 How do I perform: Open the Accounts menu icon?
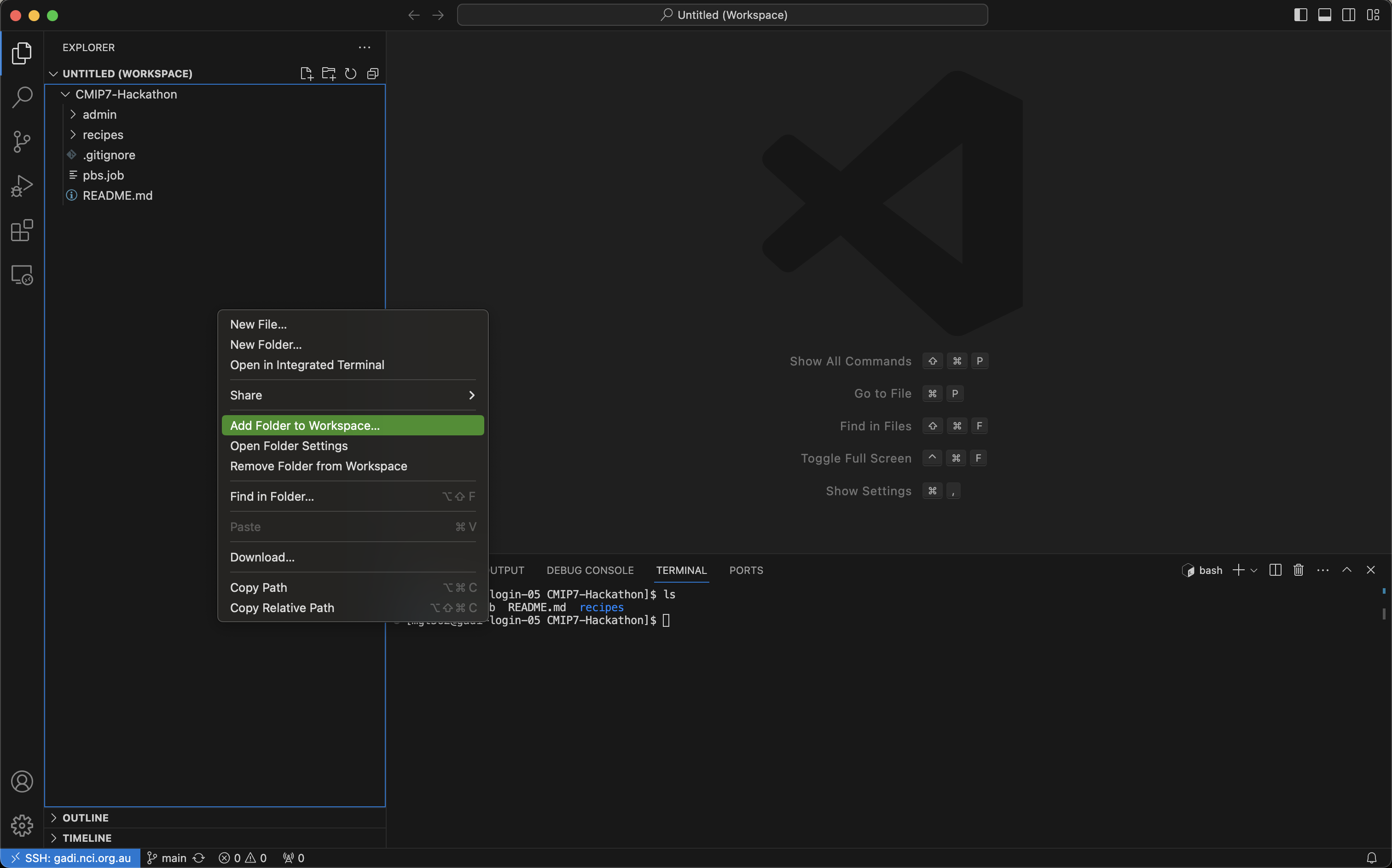click(x=22, y=781)
